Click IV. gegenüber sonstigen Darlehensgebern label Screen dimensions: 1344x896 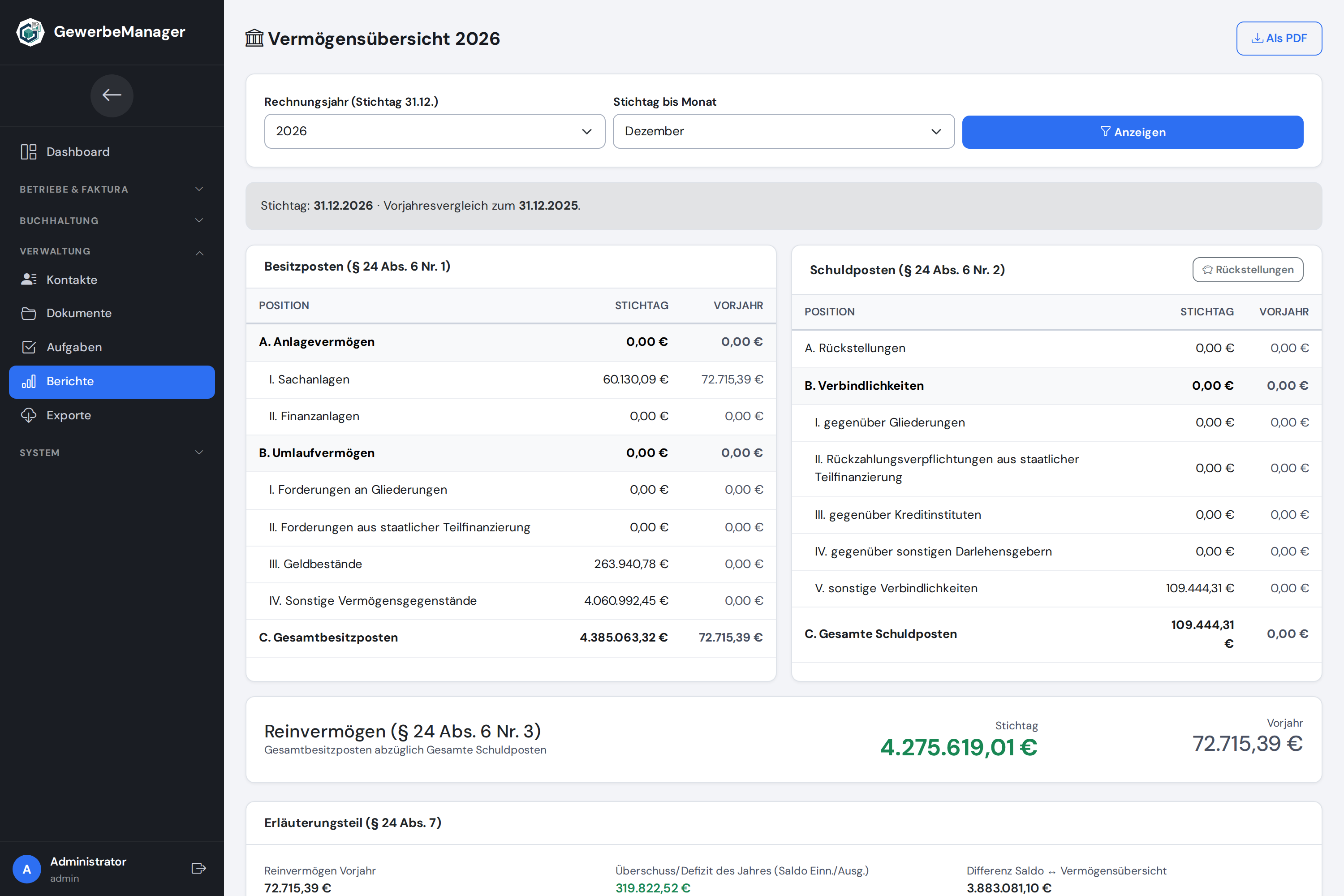933,551
